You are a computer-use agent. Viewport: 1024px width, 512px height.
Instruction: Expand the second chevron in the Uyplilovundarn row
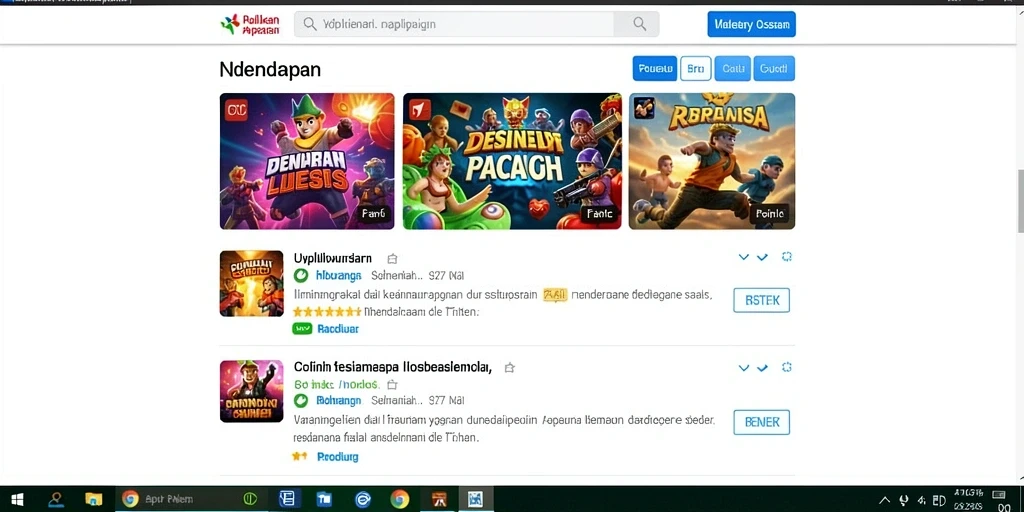click(761, 257)
